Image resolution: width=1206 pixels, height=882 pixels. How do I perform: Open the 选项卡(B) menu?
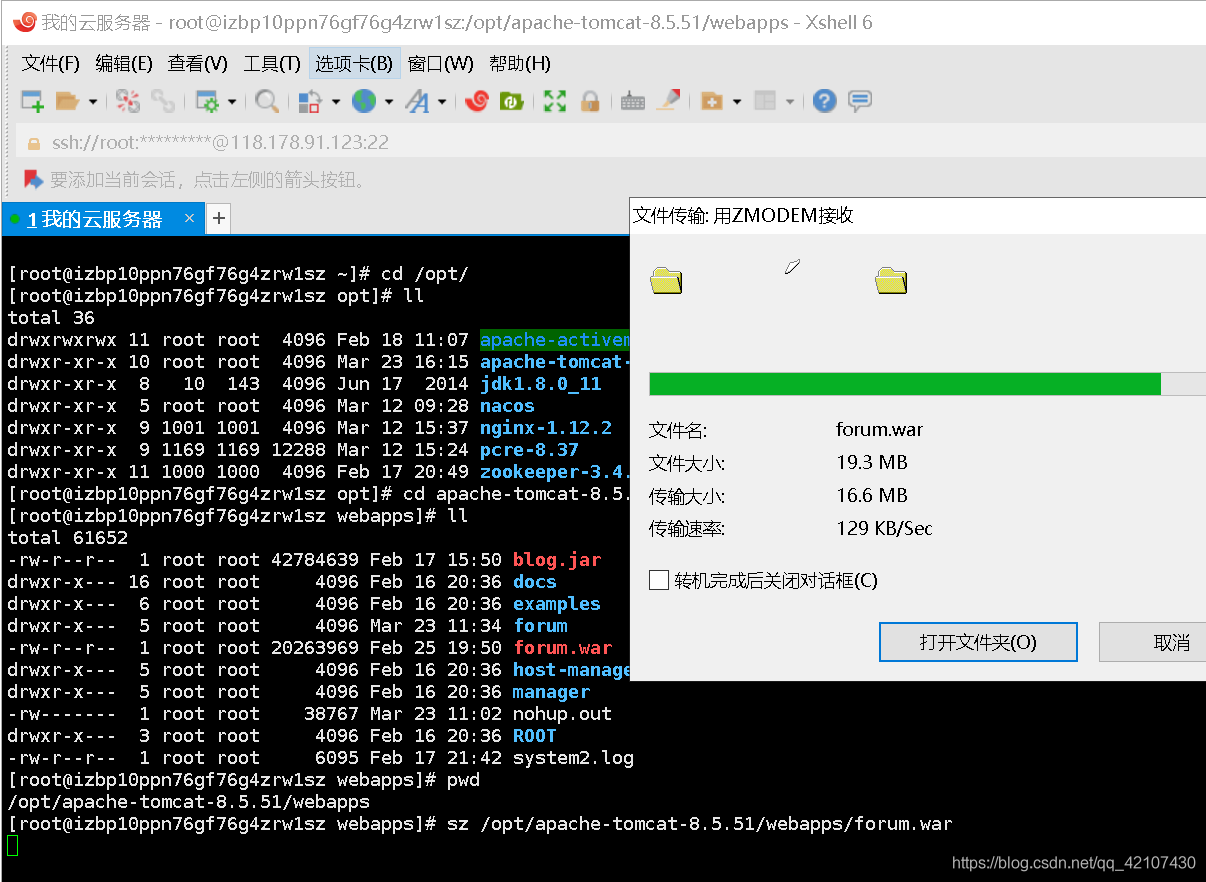click(x=354, y=64)
